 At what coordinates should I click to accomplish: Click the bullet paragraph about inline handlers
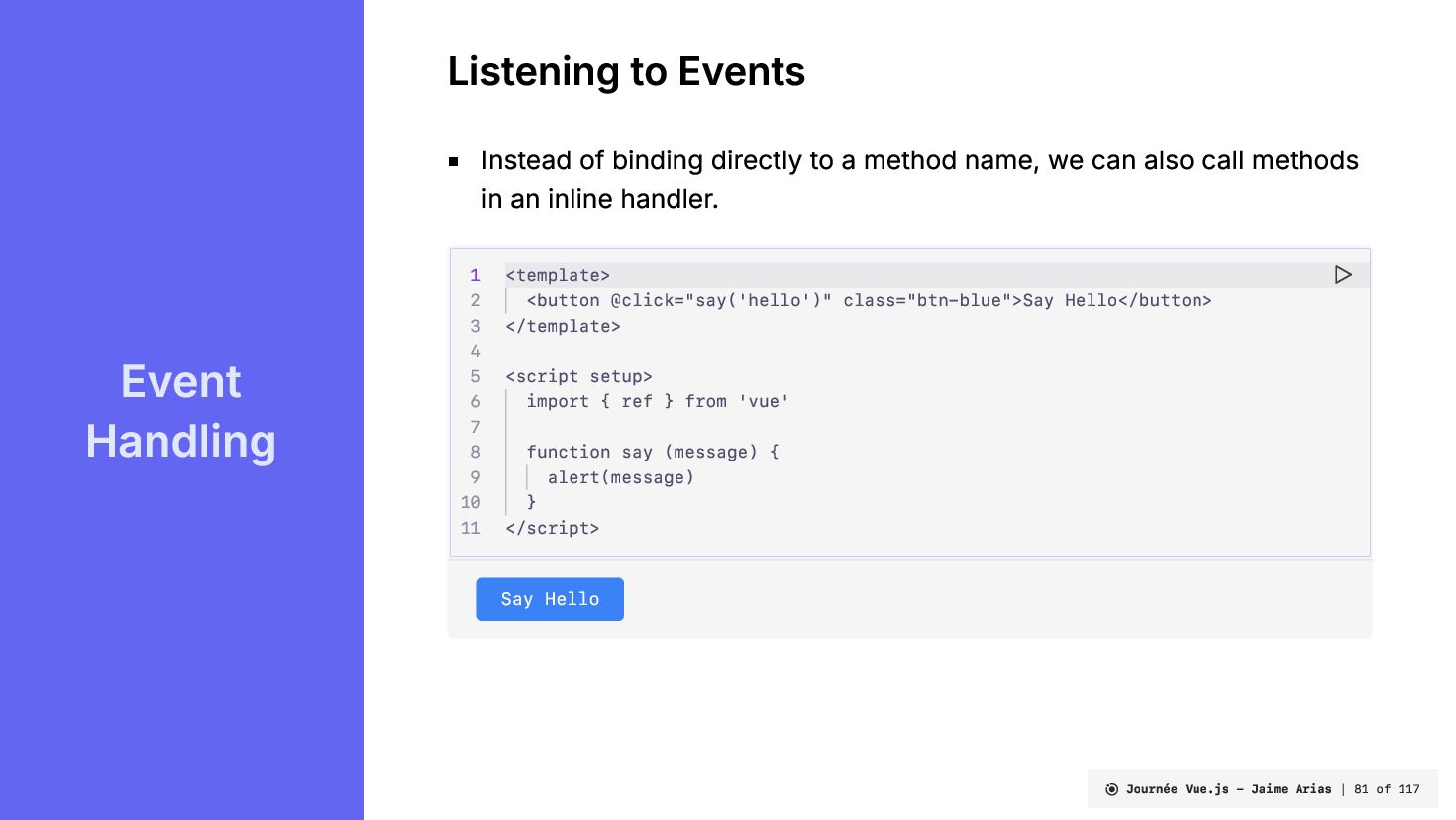[919, 179]
